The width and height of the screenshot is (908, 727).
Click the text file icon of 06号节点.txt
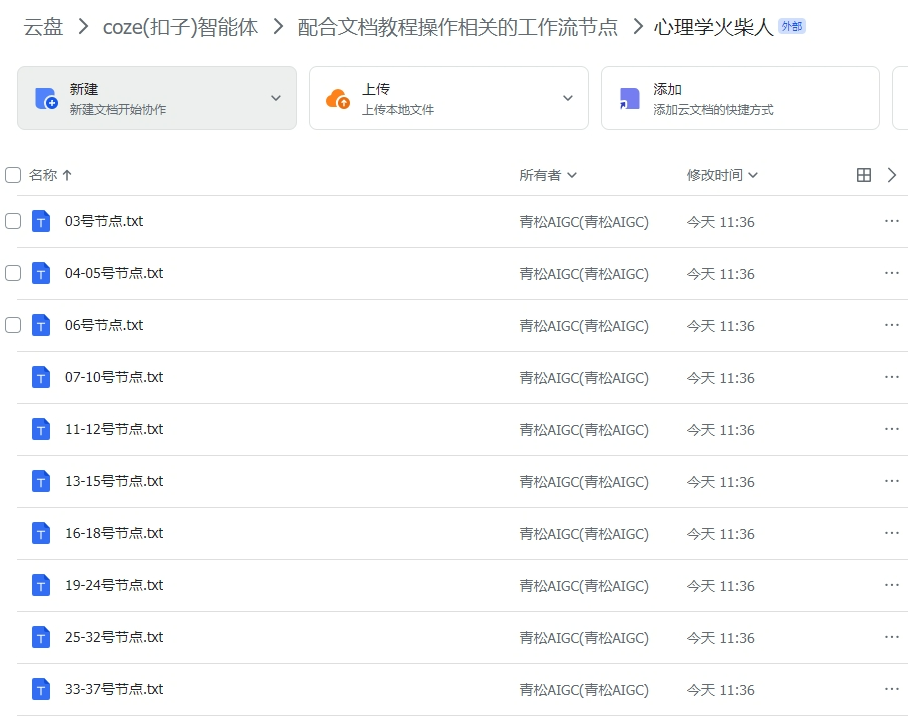(40, 325)
